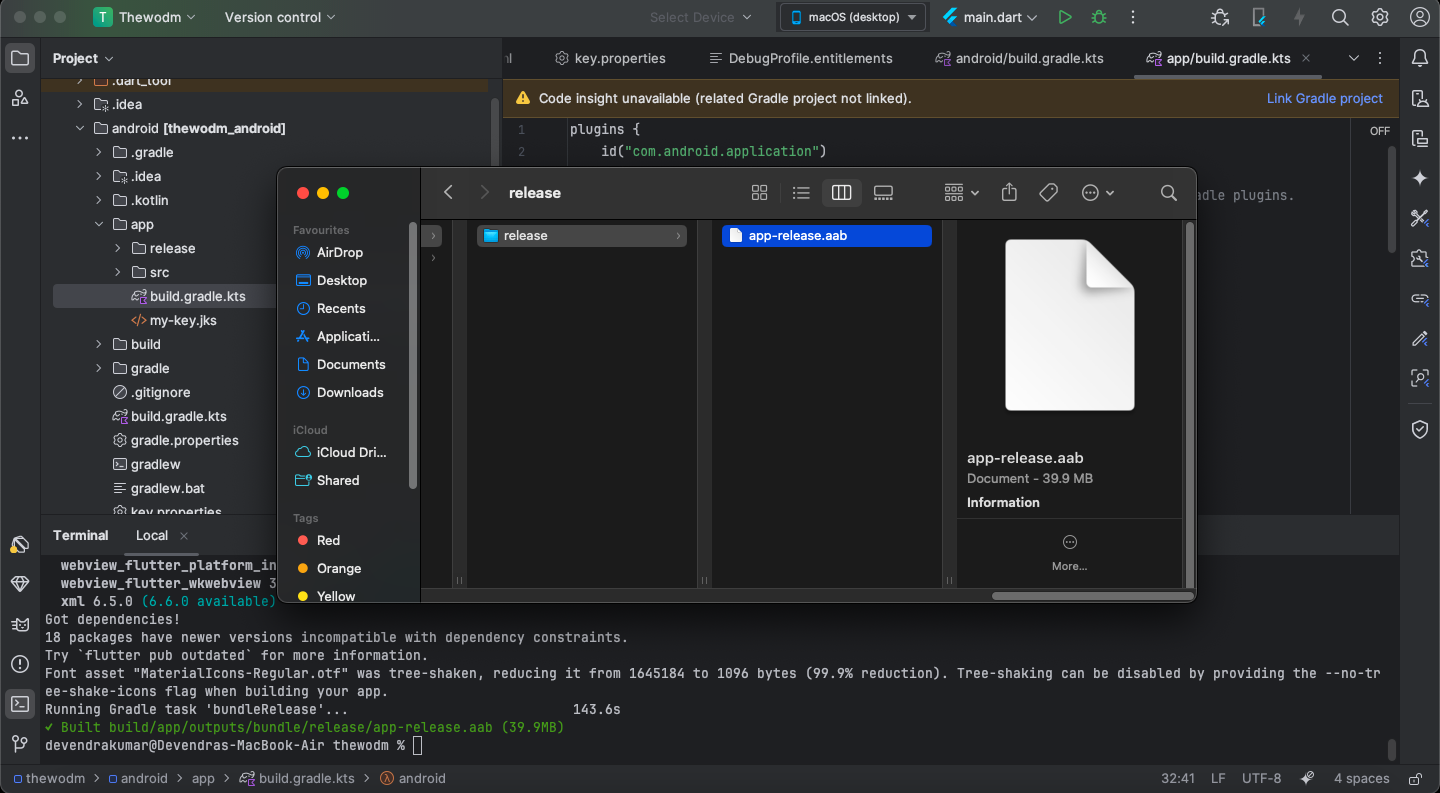
Task: Click the thewodm breadcrumb in status bar
Action: pos(47,778)
